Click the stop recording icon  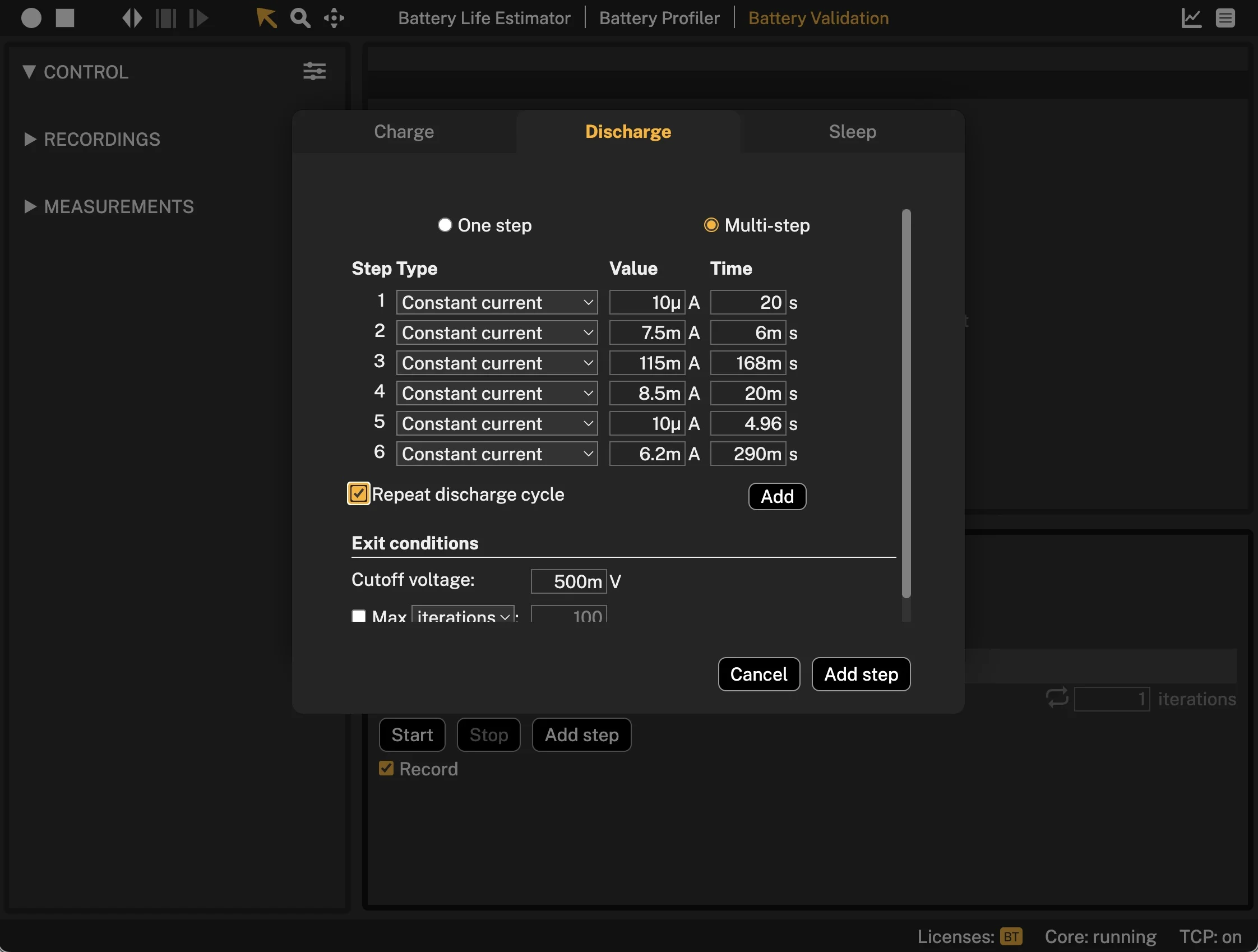65,17
